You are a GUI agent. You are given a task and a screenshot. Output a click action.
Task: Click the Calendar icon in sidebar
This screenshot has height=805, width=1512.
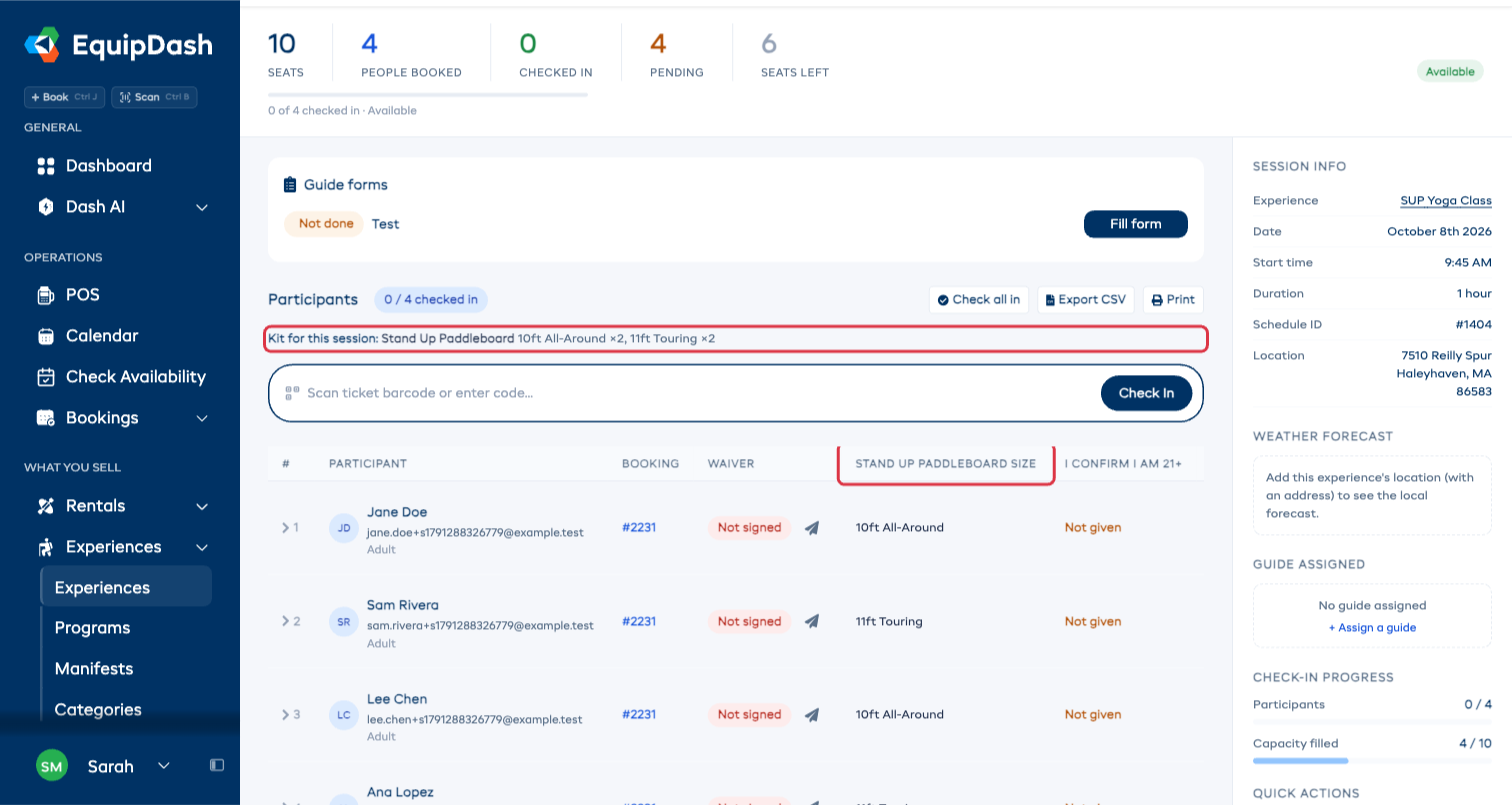45,336
